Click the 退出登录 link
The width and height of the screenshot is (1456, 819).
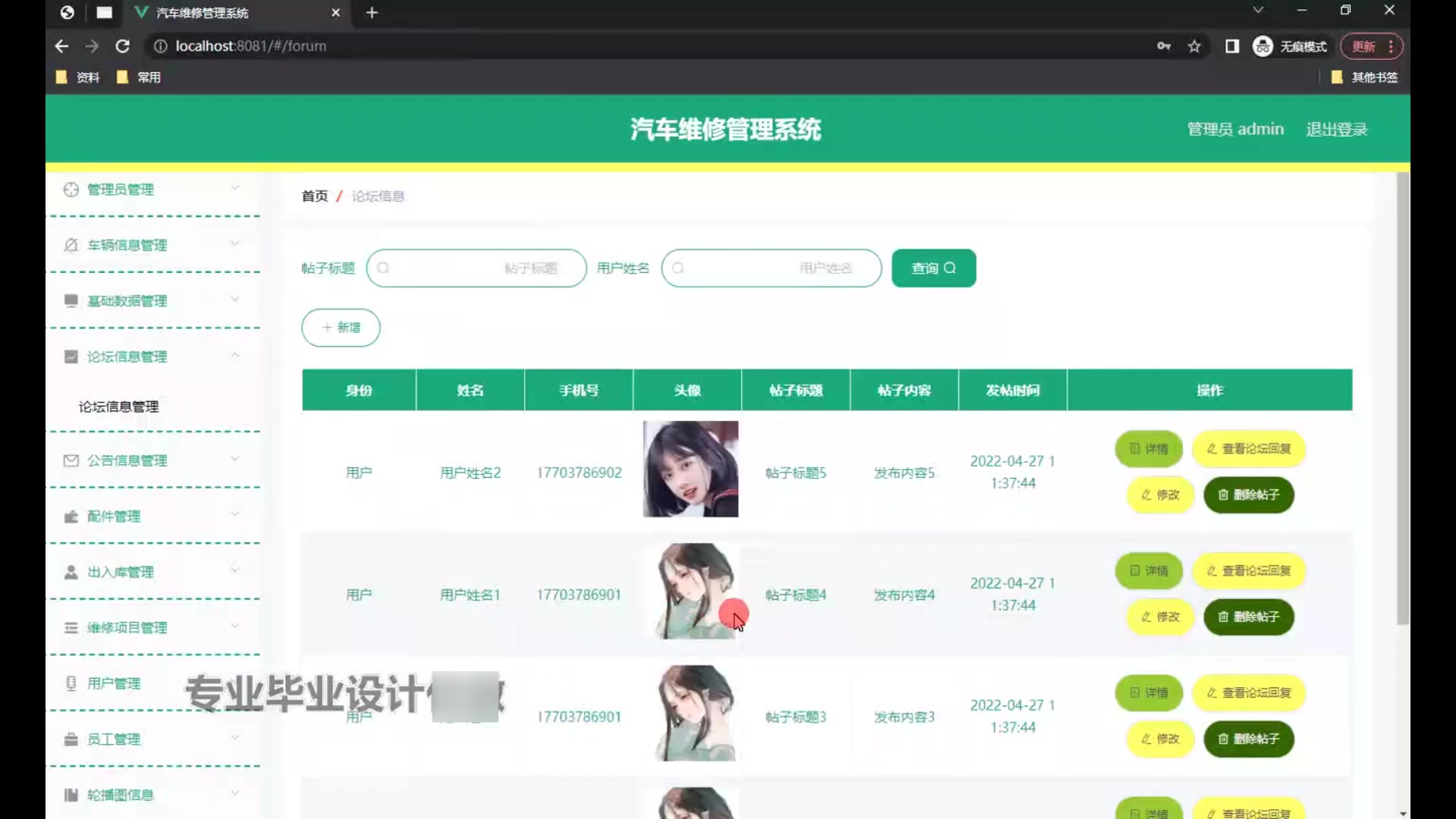click(1337, 130)
